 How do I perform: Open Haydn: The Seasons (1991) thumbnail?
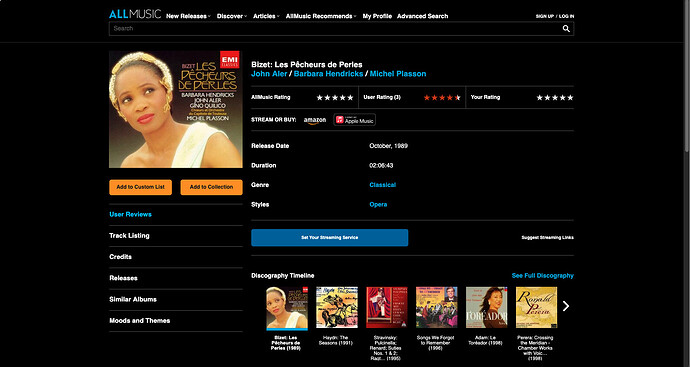[337, 308]
